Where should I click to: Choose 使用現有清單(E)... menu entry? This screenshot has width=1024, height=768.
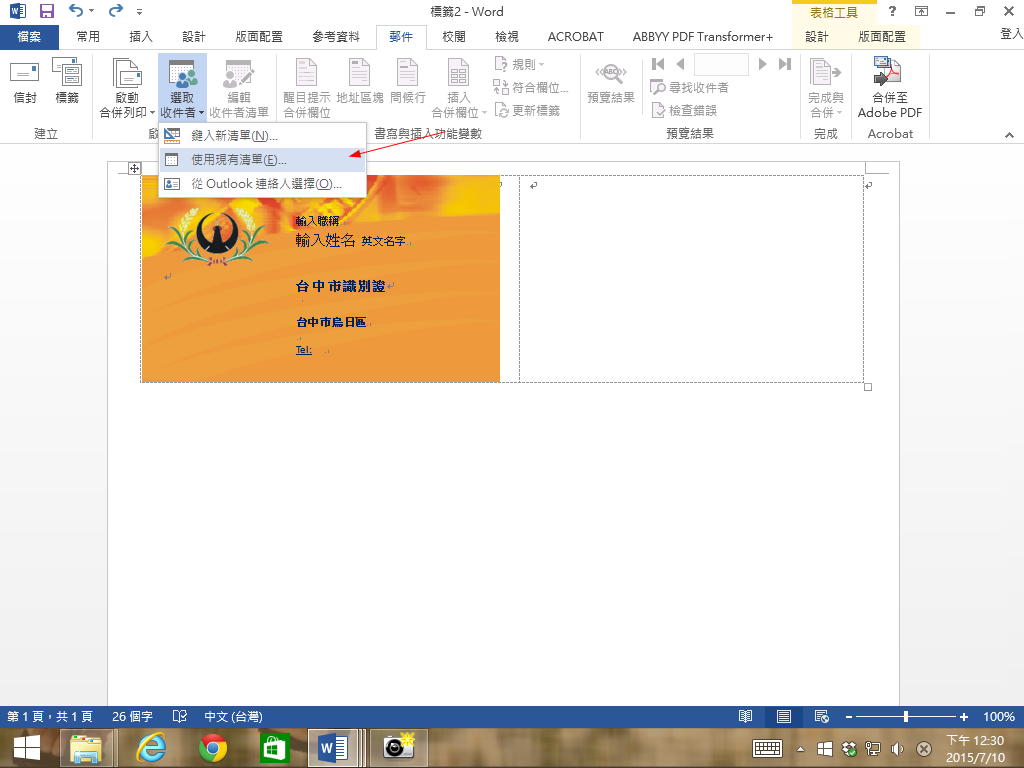point(263,159)
